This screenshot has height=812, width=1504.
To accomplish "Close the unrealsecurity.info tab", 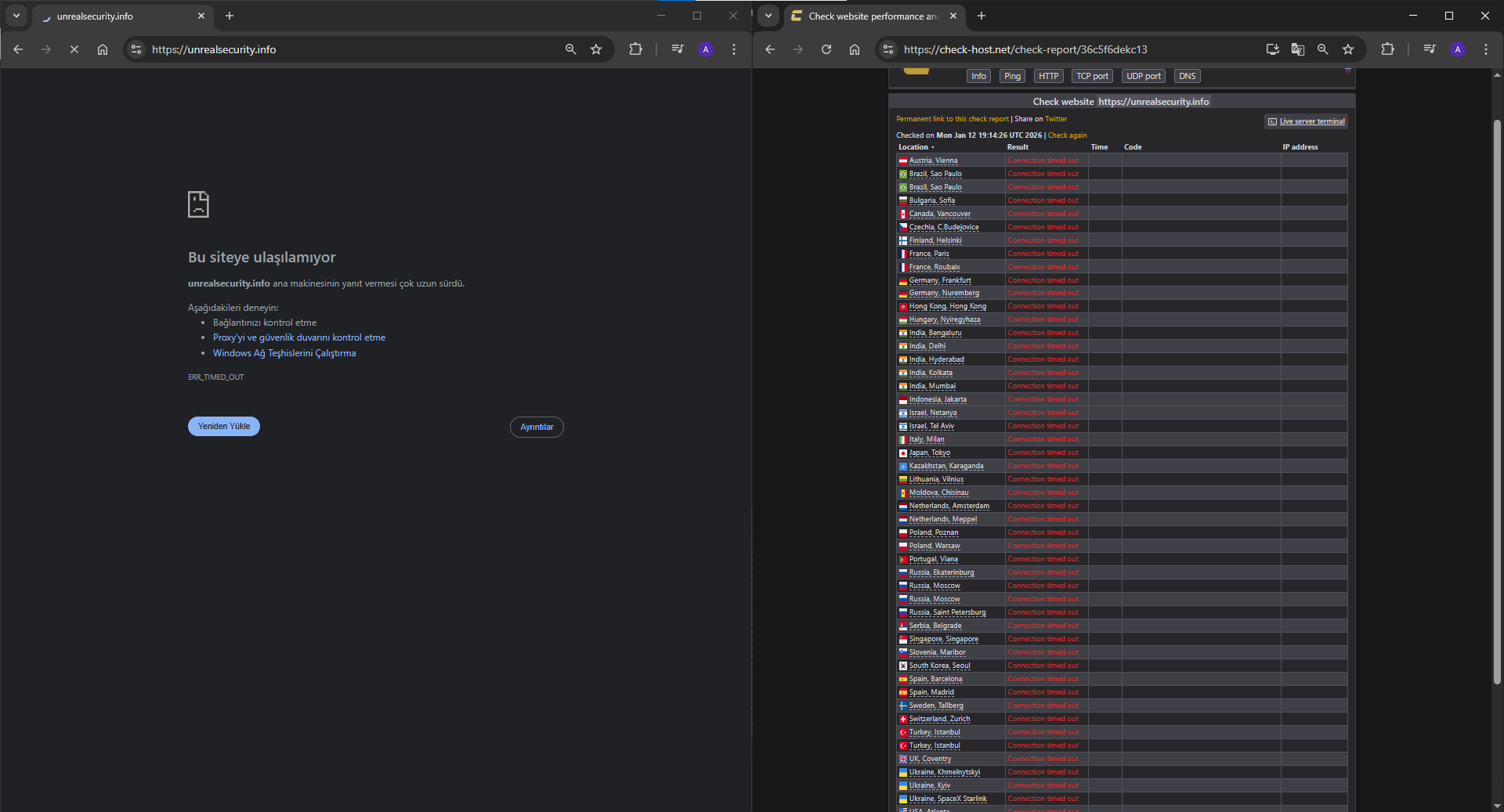I will 201,16.
